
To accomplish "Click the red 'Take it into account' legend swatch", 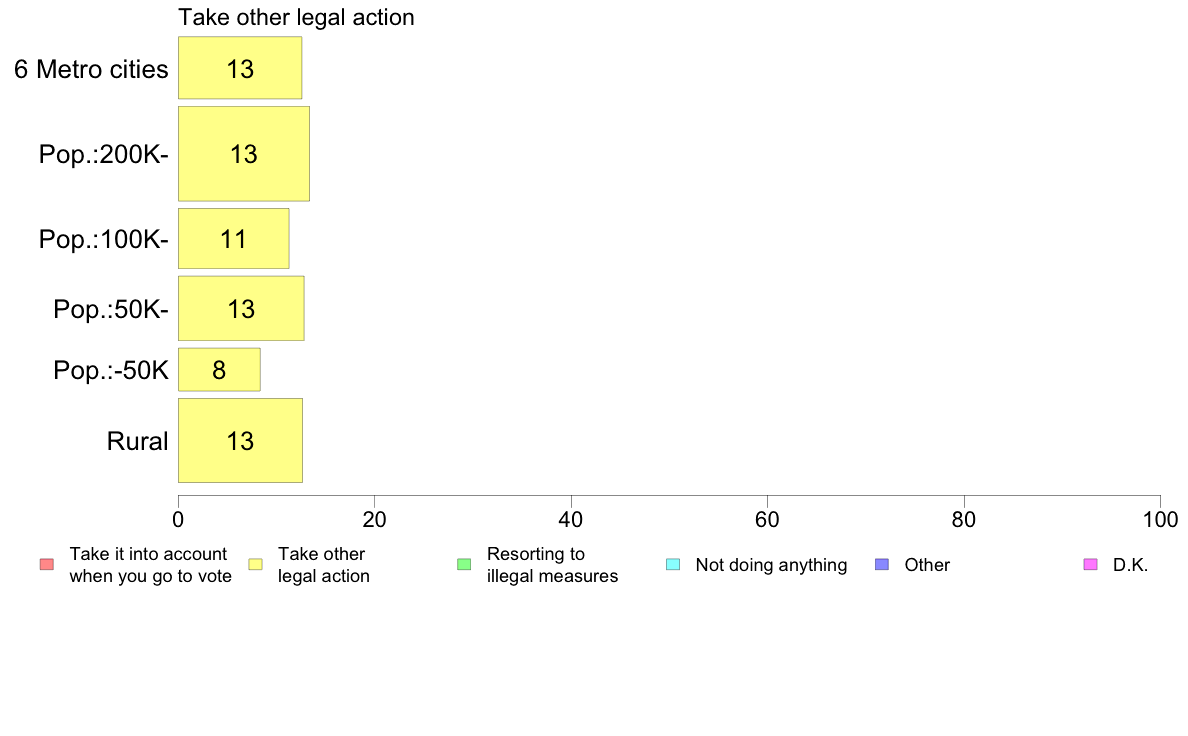I will coord(47,565).
